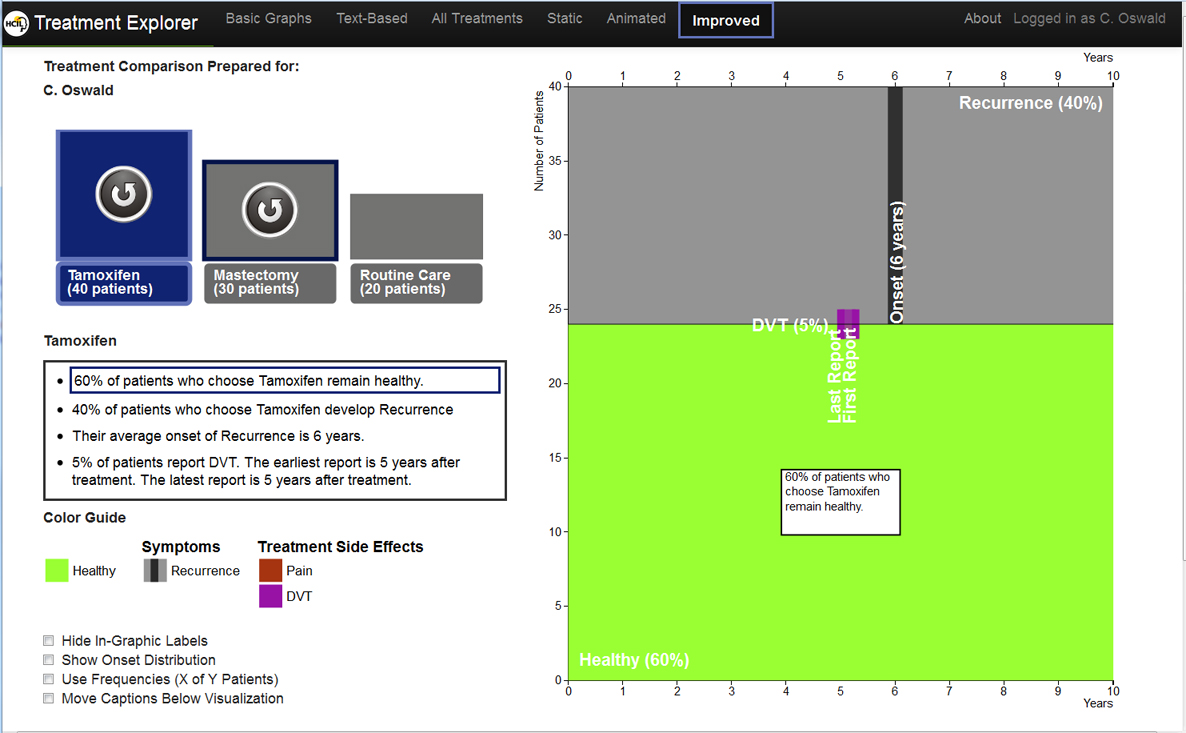
Task: Select the Tamoxifen (40 patients) label button
Action: click(124, 283)
